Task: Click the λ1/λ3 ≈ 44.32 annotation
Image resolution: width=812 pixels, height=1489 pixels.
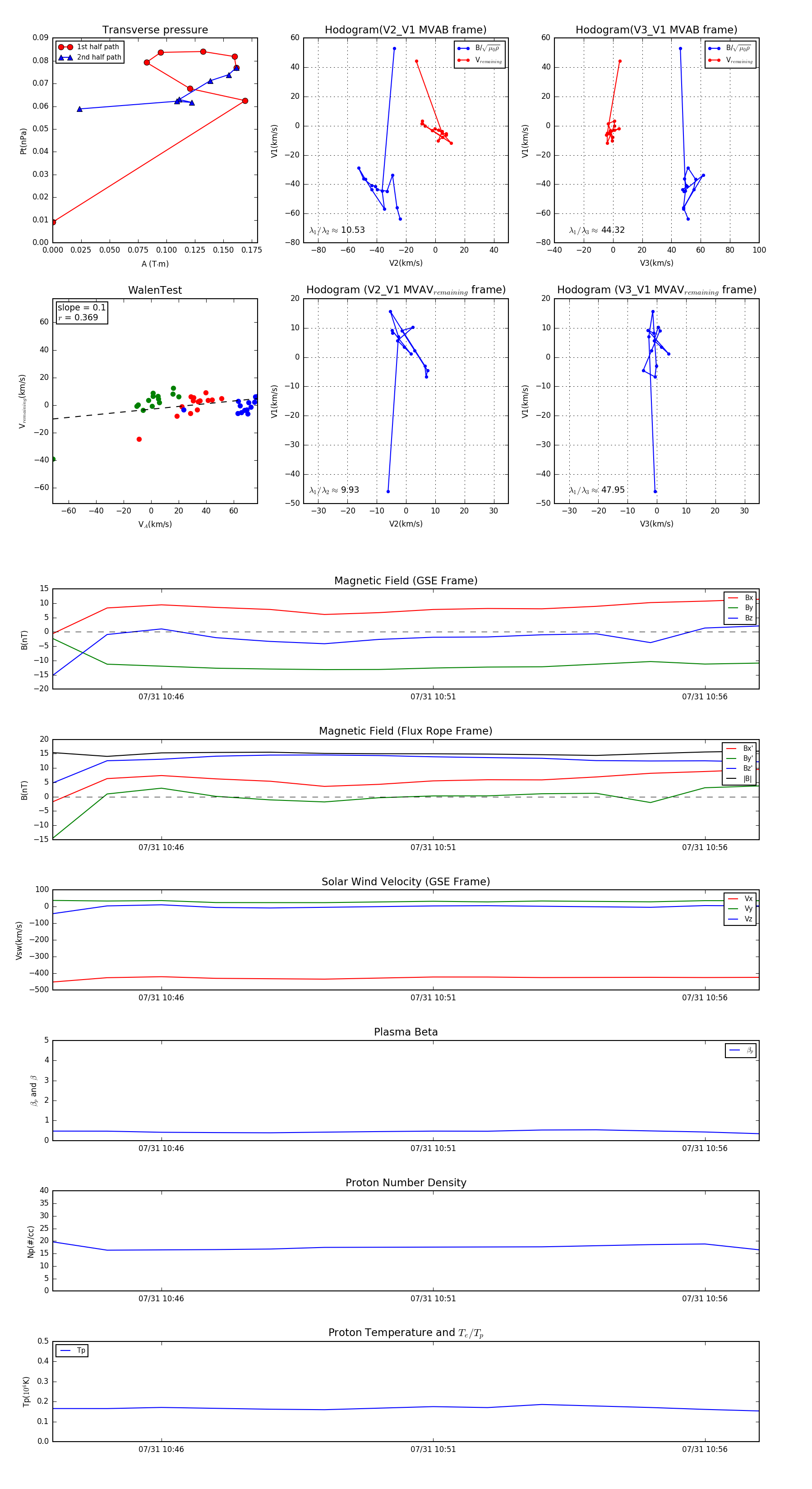Action: (x=597, y=230)
